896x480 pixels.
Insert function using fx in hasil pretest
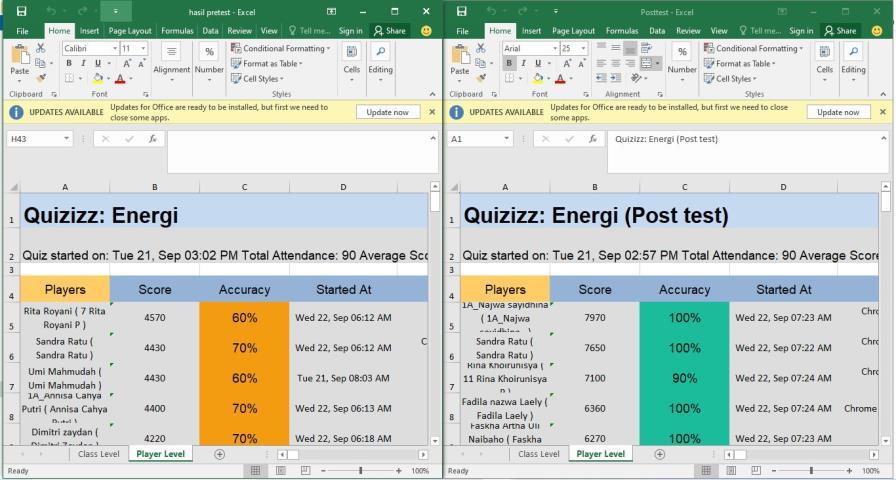tap(153, 139)
